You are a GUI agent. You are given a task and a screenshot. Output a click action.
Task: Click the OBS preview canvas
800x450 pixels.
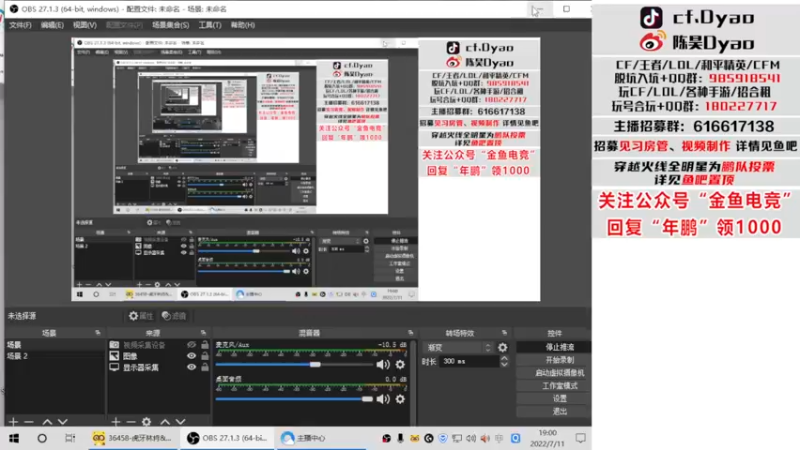tap(306, 169)
